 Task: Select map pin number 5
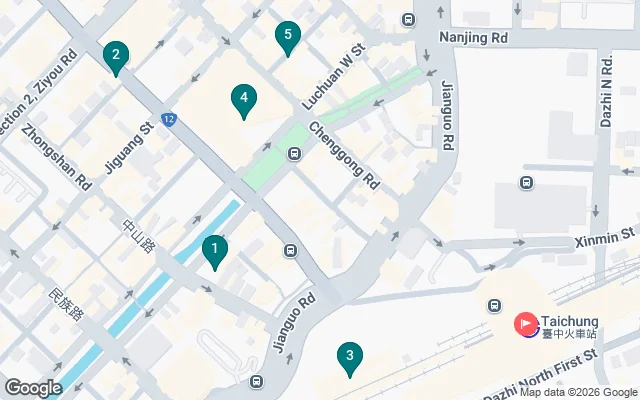(x=288, y=38)
